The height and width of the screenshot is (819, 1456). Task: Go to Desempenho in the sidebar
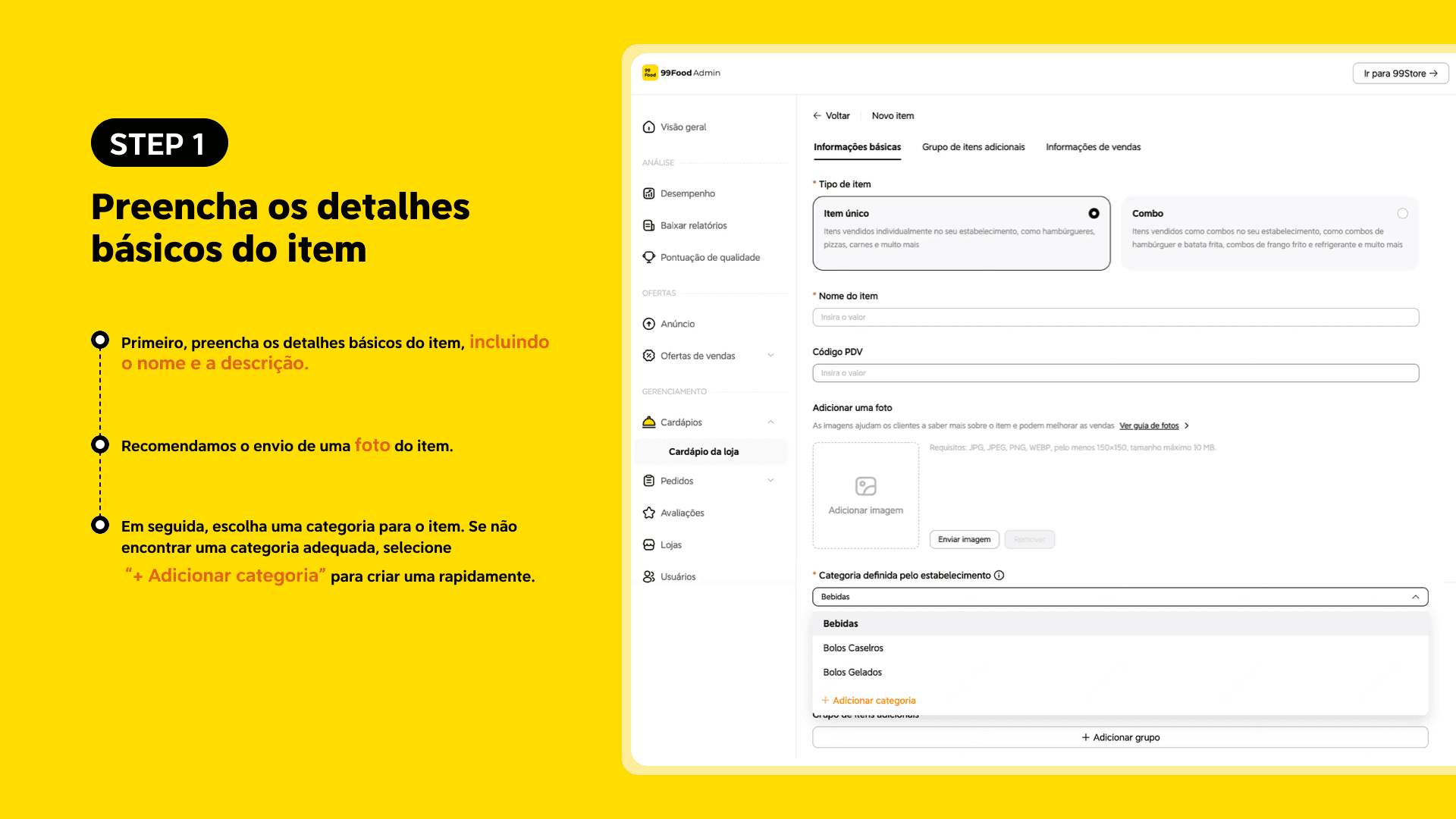click(687, 193)
